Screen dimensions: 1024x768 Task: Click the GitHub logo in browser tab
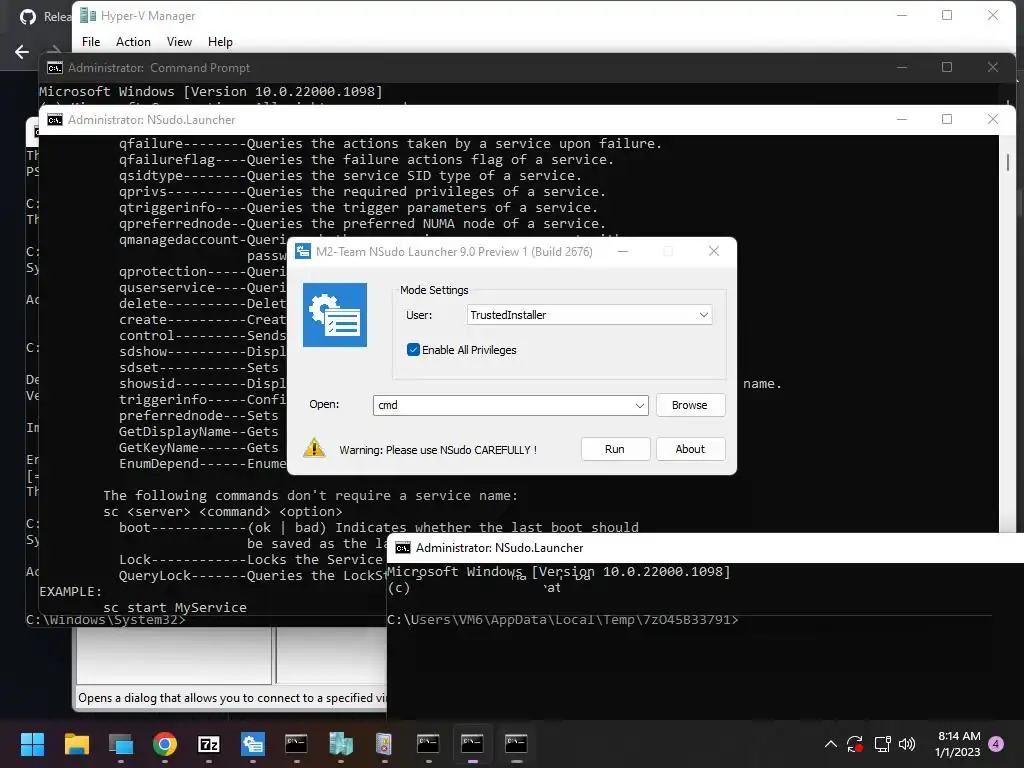point(28,17)
